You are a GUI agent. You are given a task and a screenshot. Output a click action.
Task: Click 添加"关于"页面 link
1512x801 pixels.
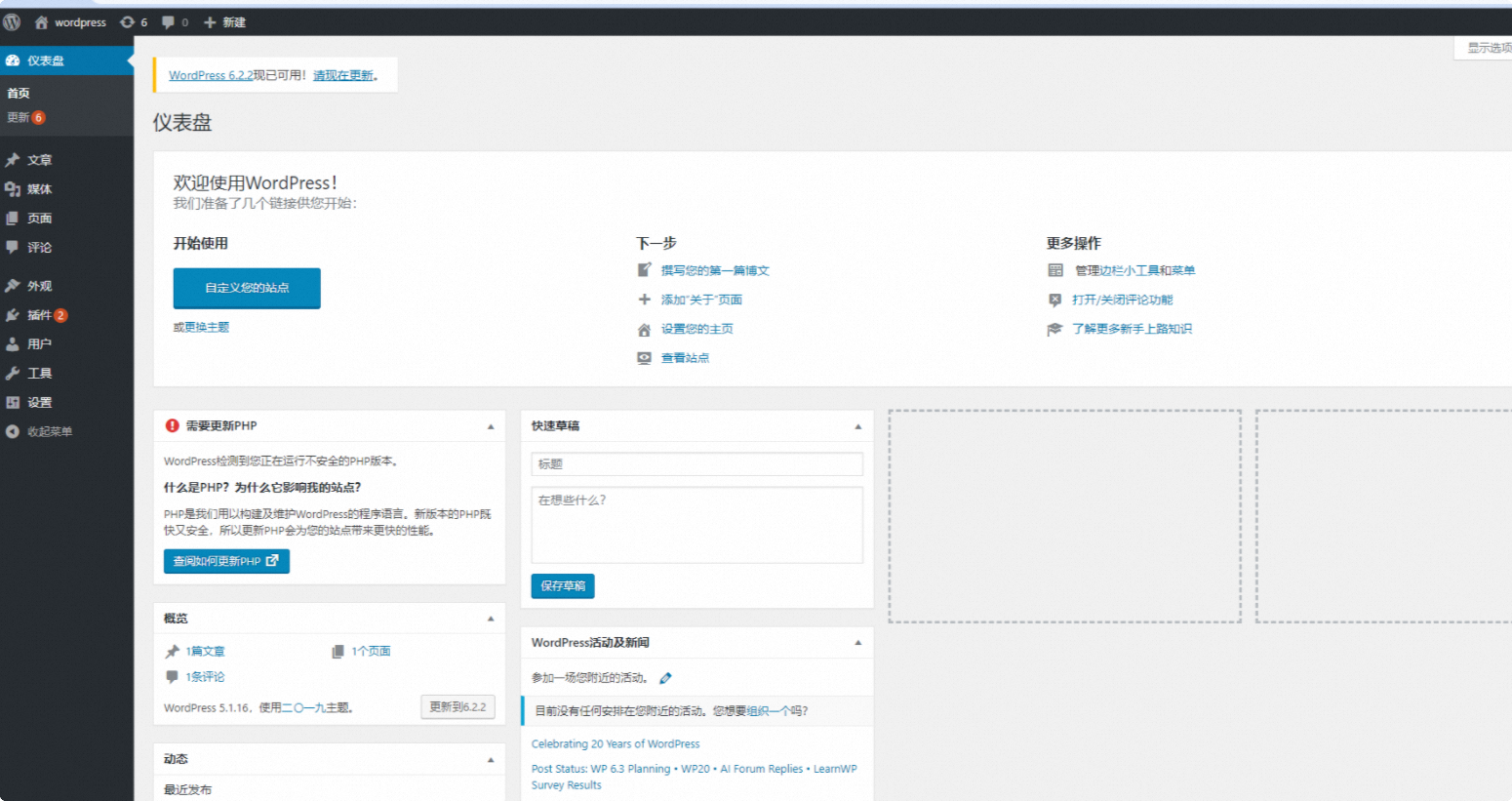(x=701, y=300)
